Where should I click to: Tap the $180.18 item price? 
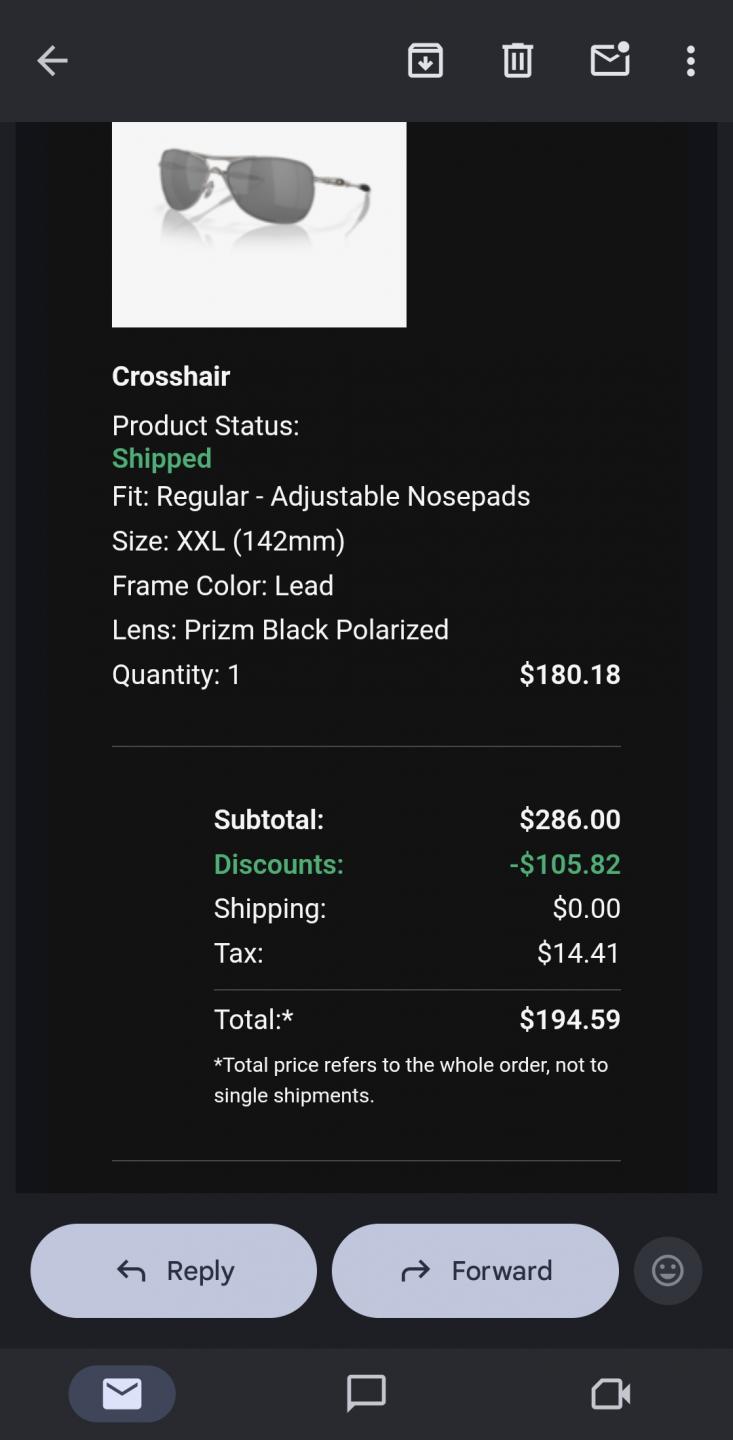click(x=570, y=674)
